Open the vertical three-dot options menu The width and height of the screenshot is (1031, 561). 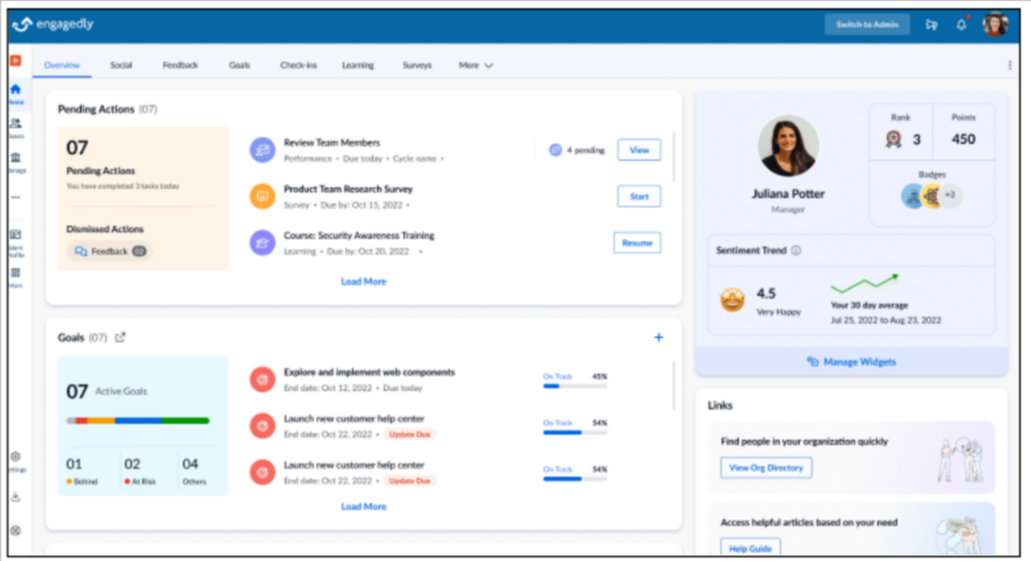tap(1009, 65)
